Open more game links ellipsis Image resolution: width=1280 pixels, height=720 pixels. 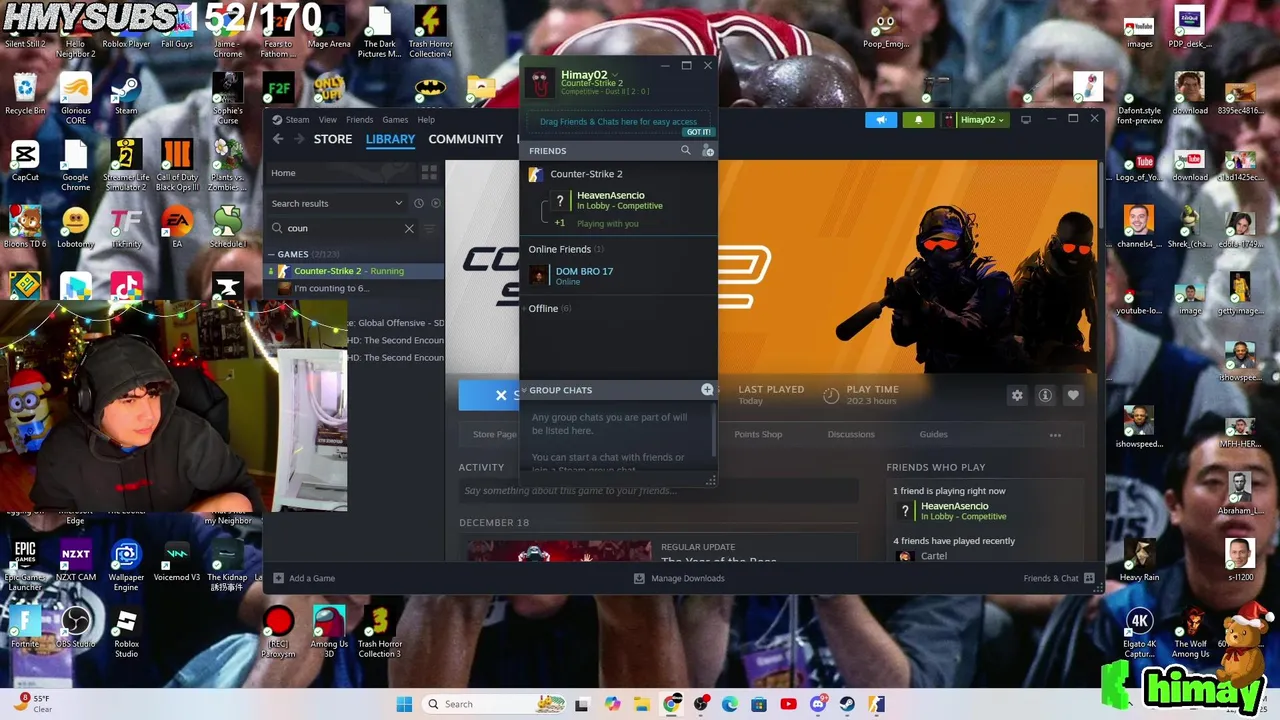tap(1055, 434)
